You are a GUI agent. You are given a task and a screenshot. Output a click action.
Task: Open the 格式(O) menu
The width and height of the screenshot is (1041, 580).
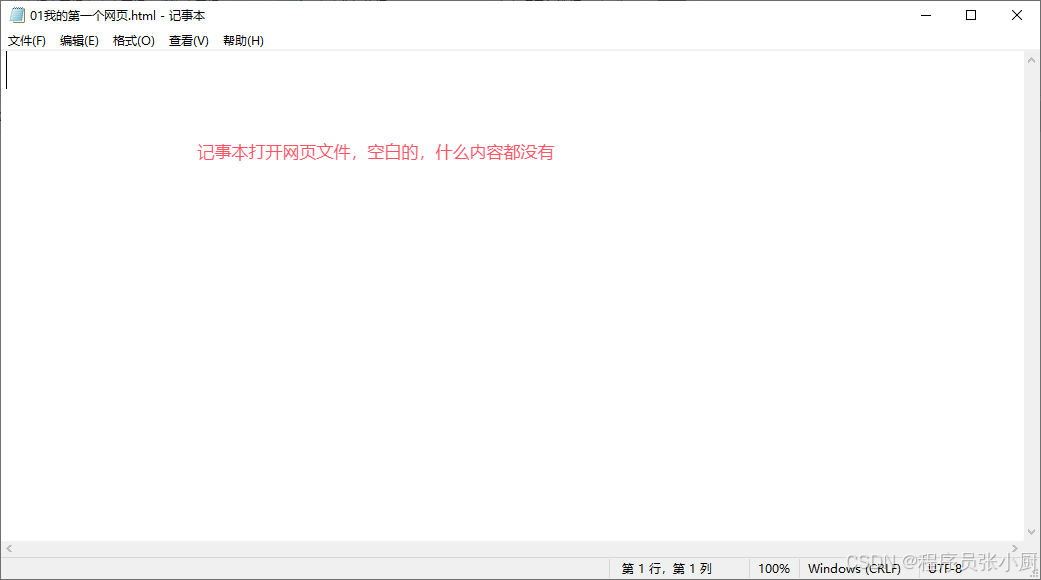click(133, 40)
